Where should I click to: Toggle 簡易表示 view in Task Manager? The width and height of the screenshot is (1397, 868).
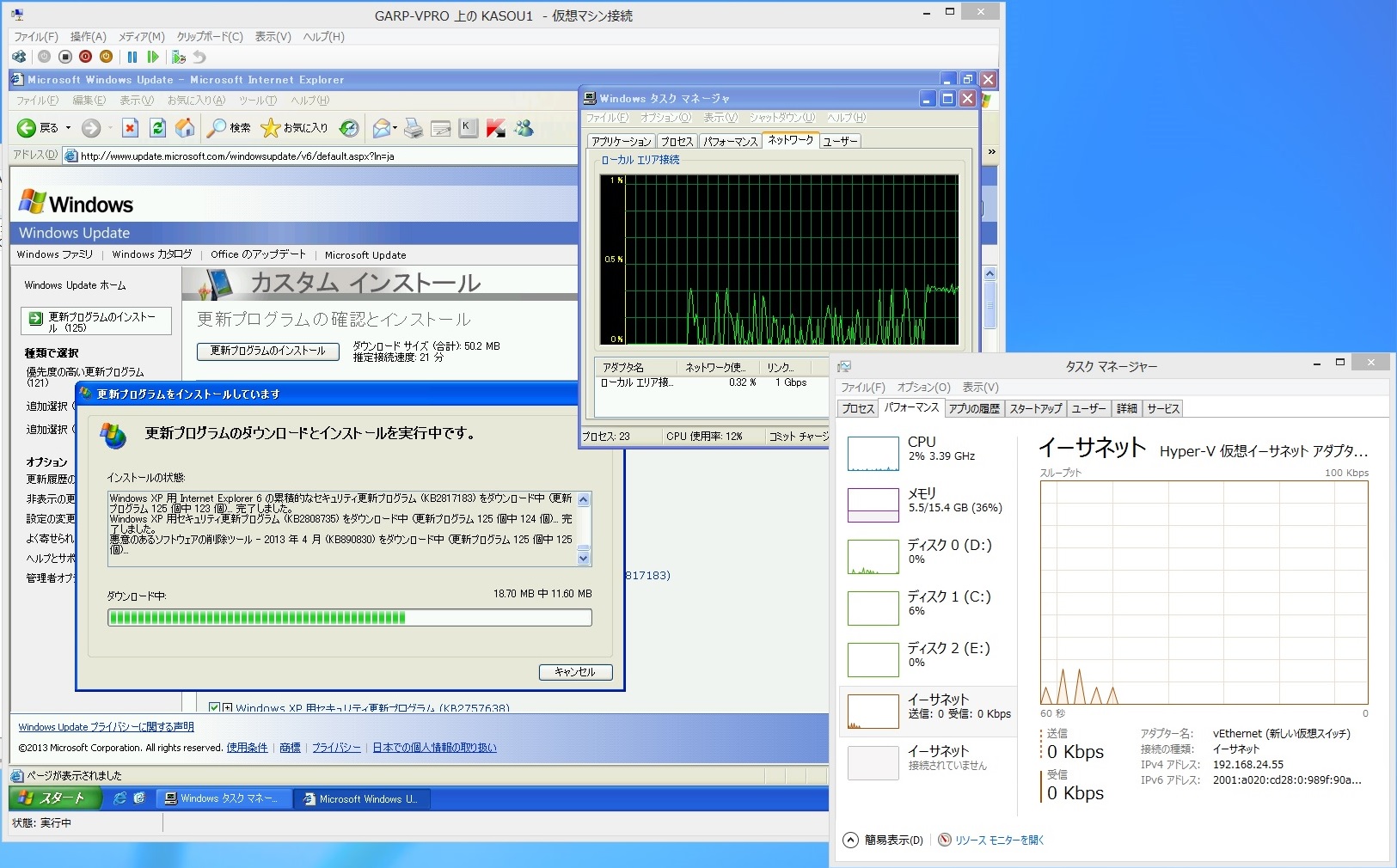tap(884, 840)
